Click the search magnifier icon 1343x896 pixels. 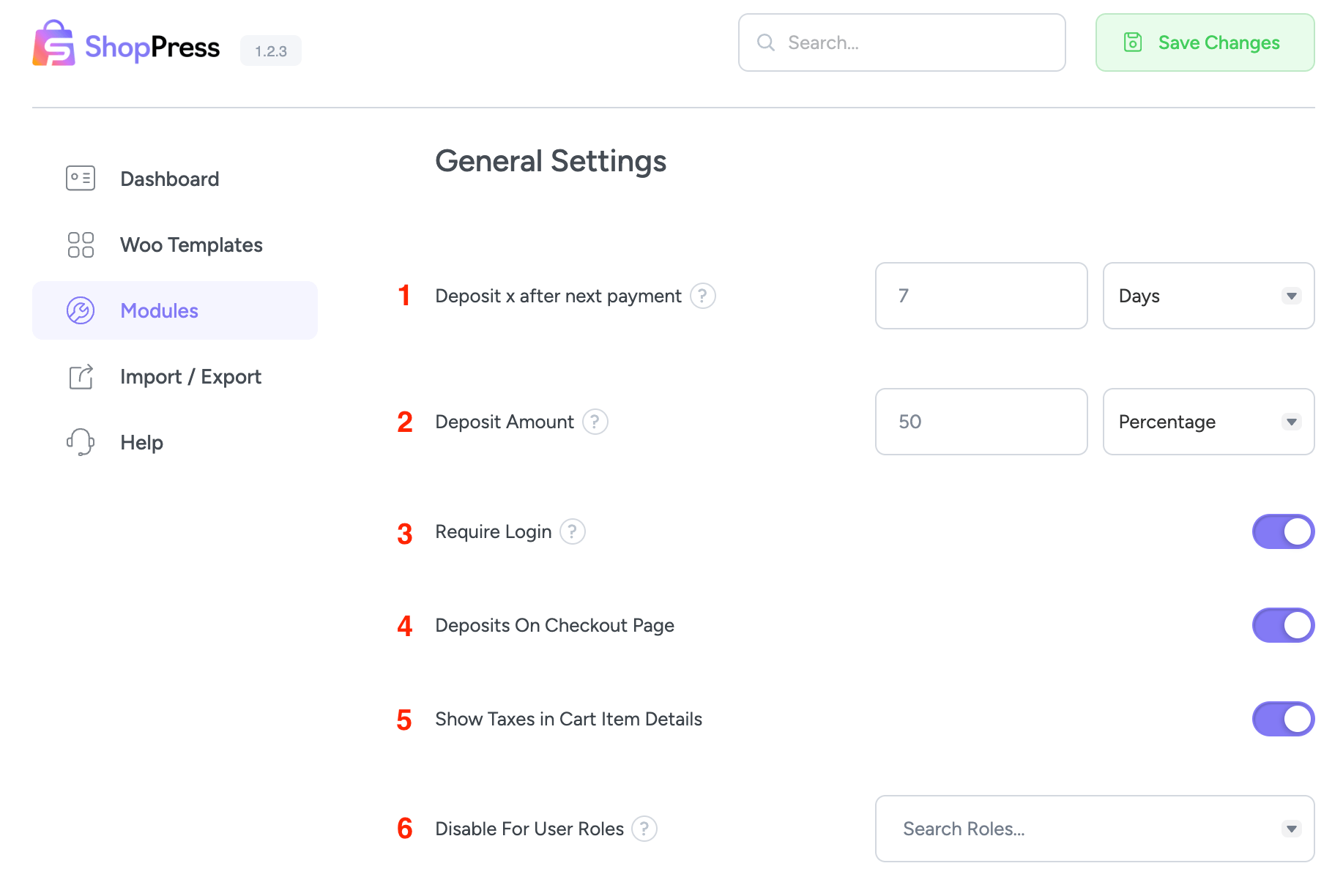[x=765, y=42]
